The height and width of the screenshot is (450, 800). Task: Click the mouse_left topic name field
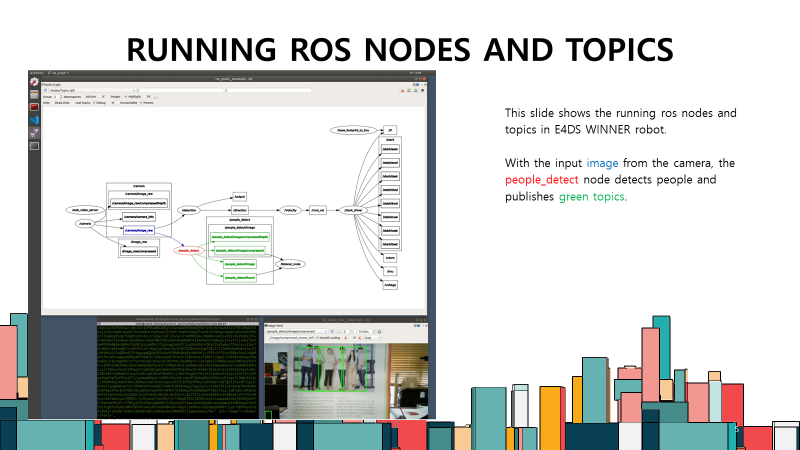pos(292,338)
